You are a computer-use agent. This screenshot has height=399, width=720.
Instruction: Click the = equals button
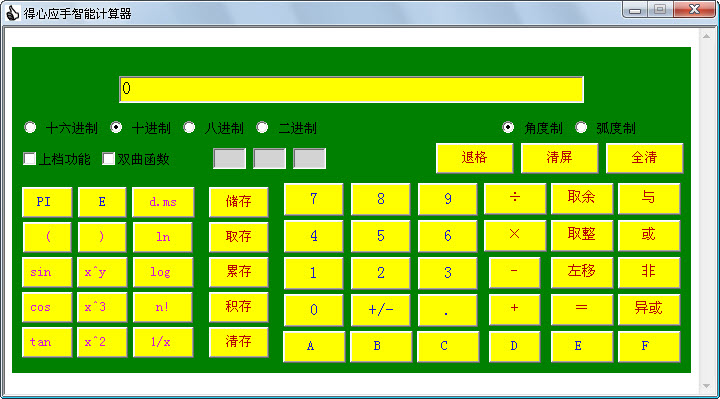click(582, 309)
